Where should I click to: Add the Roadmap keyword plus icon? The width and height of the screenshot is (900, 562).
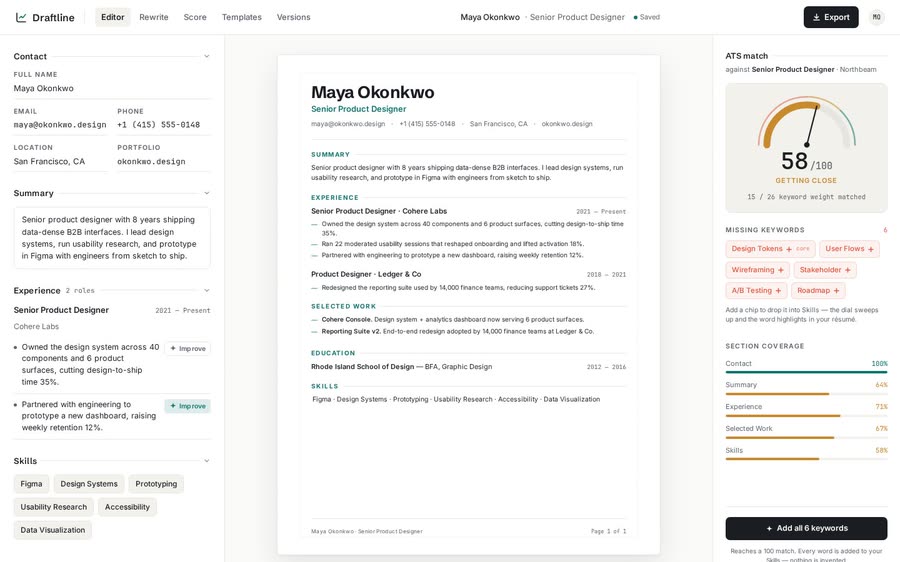coord(836,290)
